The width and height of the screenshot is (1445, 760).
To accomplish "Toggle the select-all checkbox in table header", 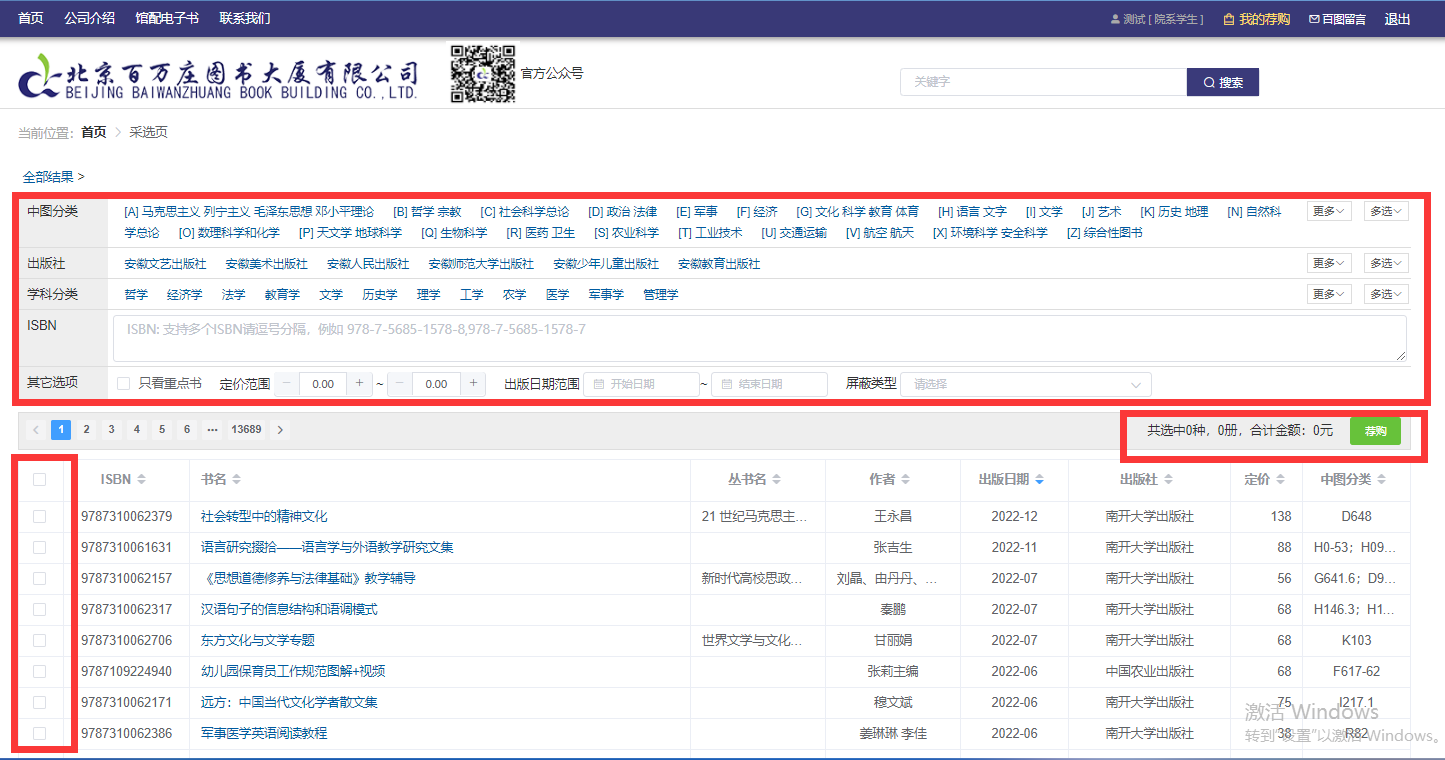I will click(x=40, y=480).
